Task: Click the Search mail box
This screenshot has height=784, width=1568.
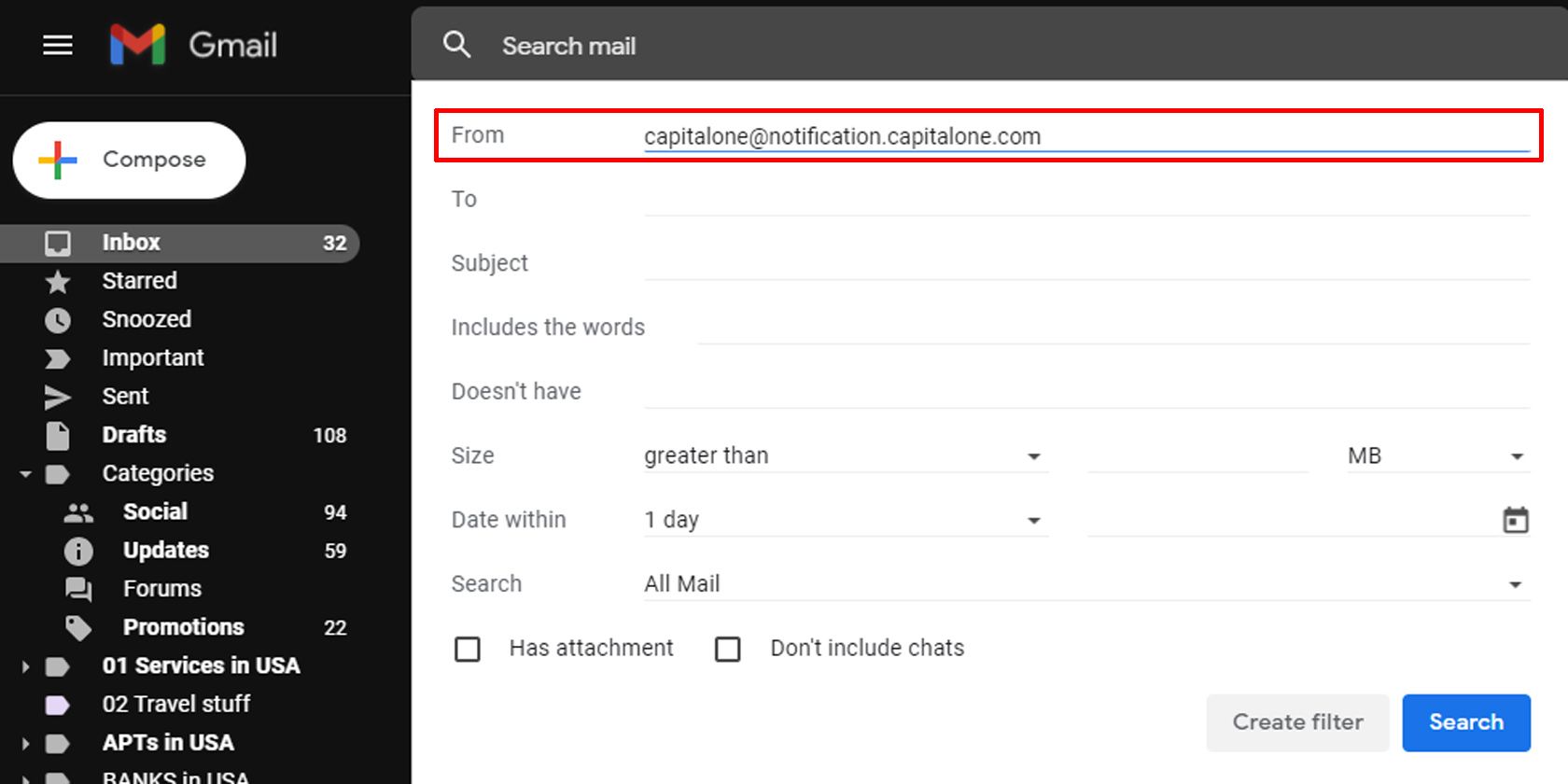Action: 989,45
